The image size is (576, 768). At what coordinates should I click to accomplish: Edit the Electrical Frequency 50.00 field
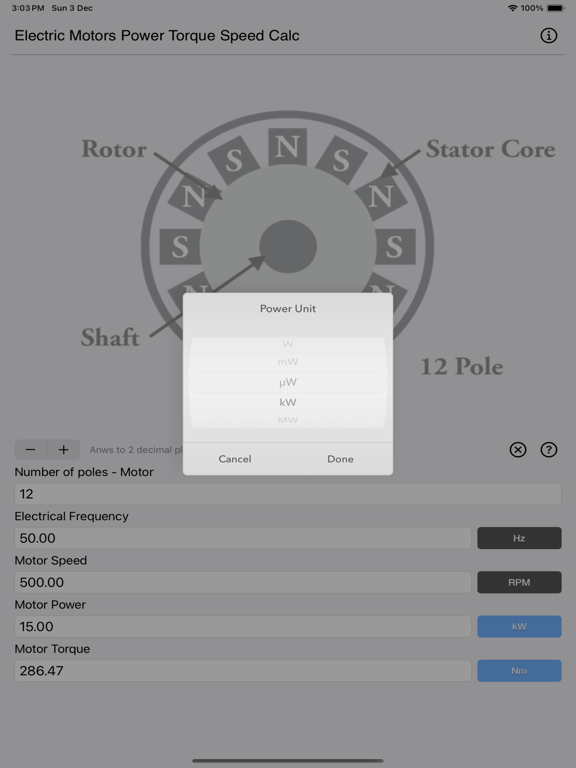click(x=243, y=538)
